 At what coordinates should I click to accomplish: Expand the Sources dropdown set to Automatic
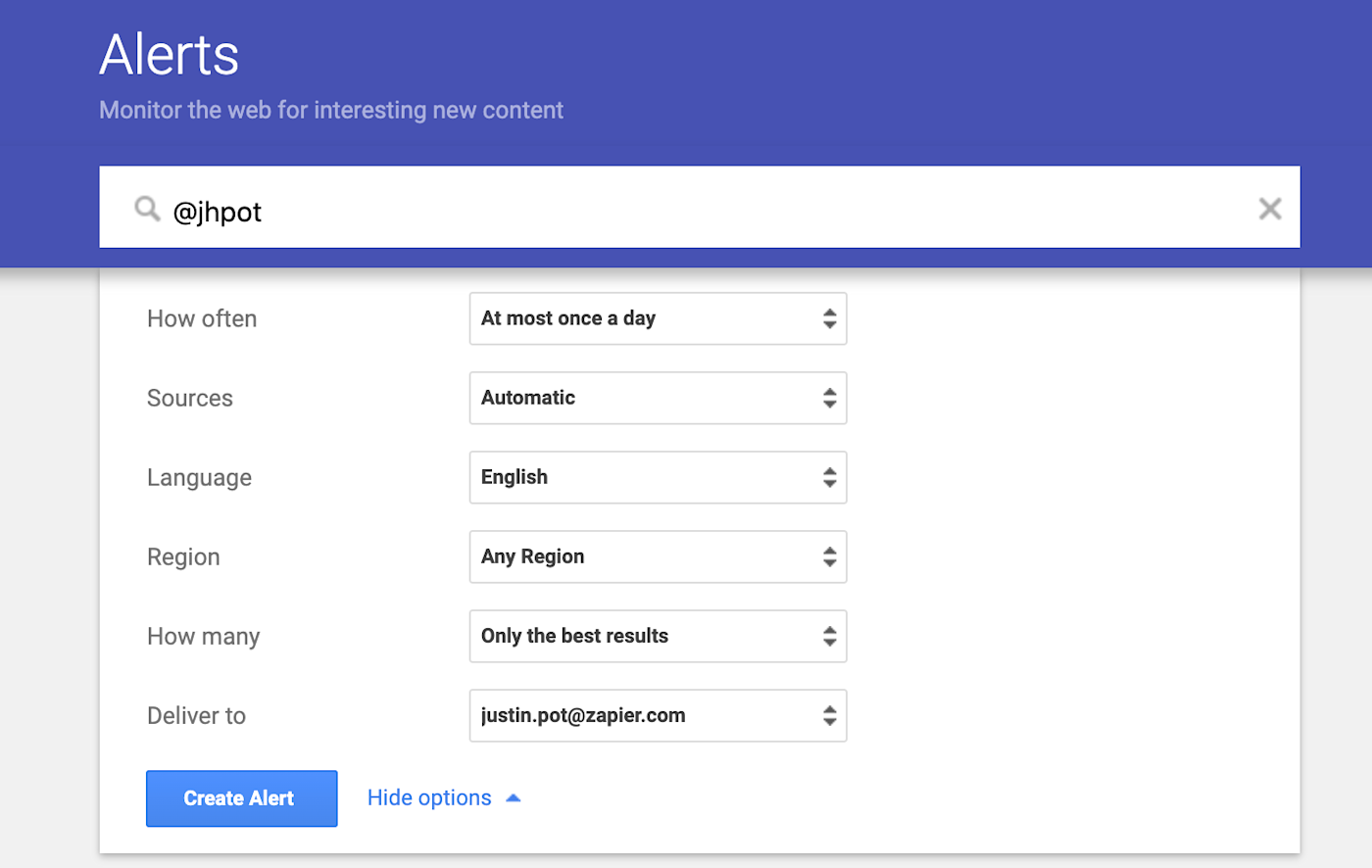(x=658, y=398)
